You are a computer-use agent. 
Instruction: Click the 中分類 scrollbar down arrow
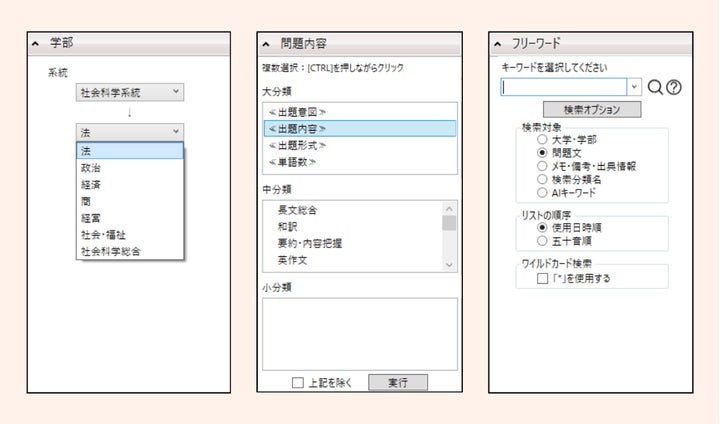point(449,265)
